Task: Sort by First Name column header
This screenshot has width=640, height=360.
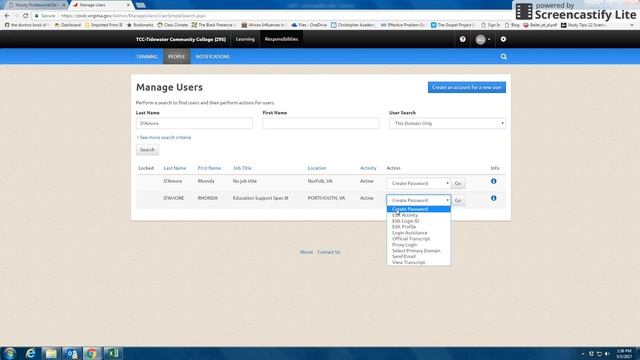Action: tap(209, 168)
